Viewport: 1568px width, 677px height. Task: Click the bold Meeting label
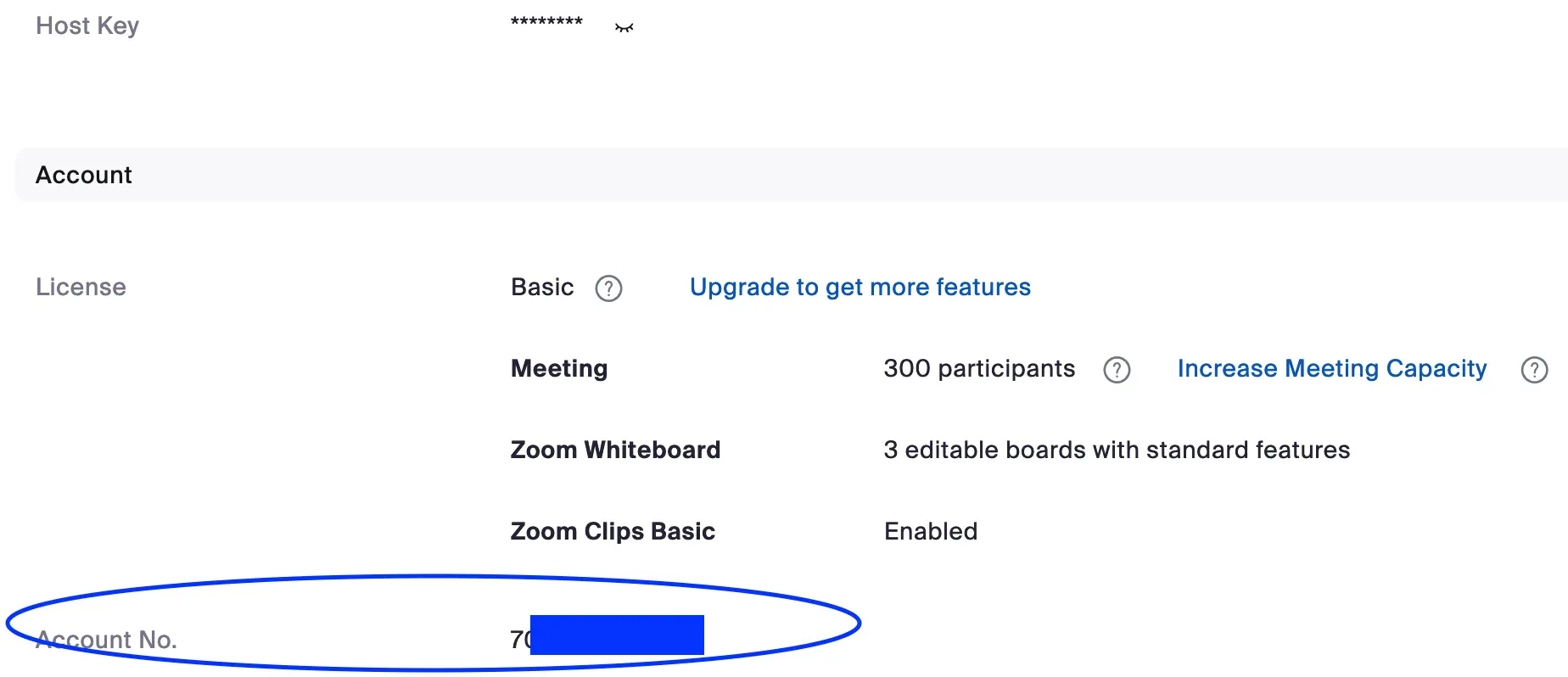point(559,369)
